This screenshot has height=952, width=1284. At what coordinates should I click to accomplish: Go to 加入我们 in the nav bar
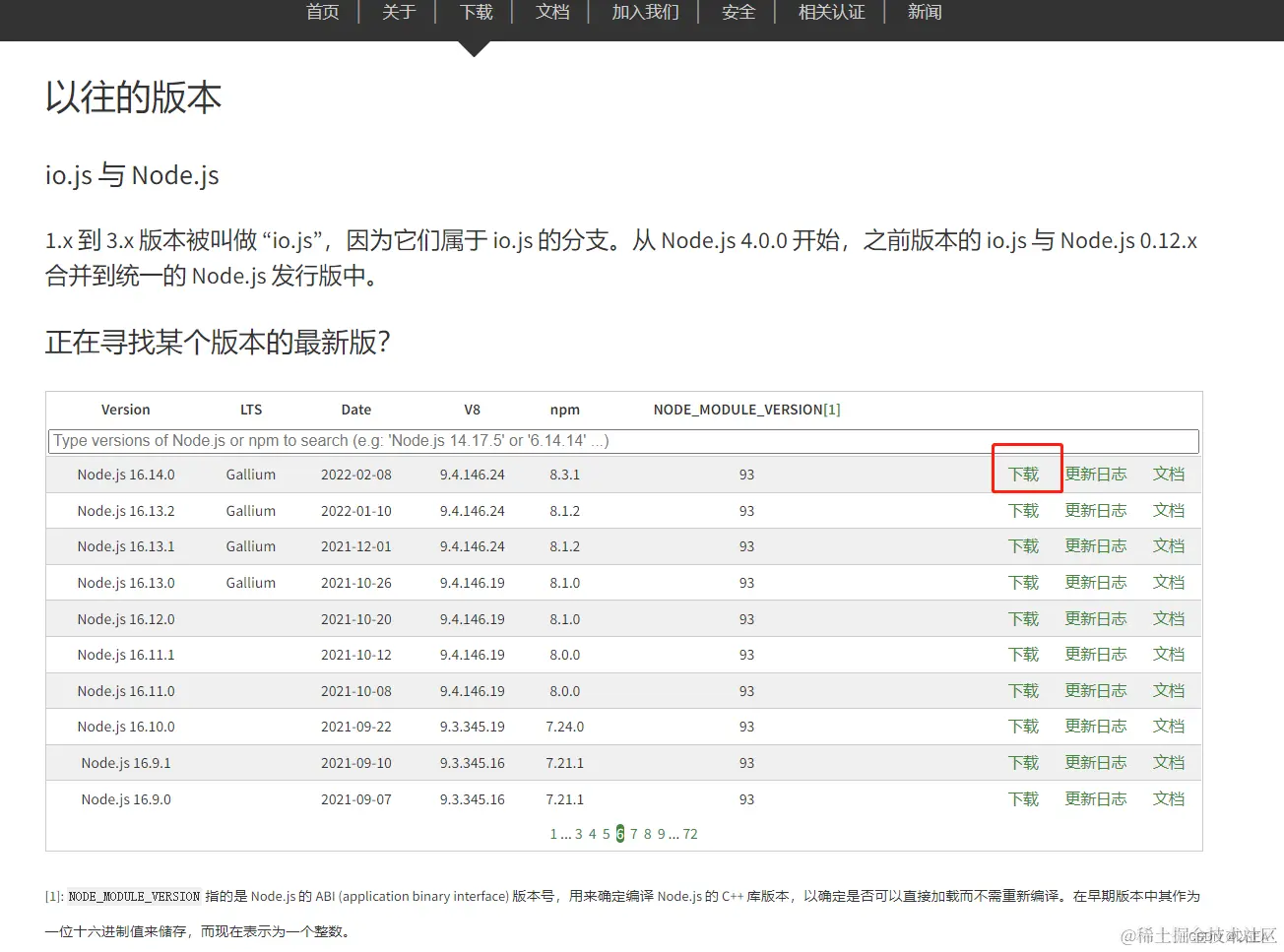pos(645,12)
